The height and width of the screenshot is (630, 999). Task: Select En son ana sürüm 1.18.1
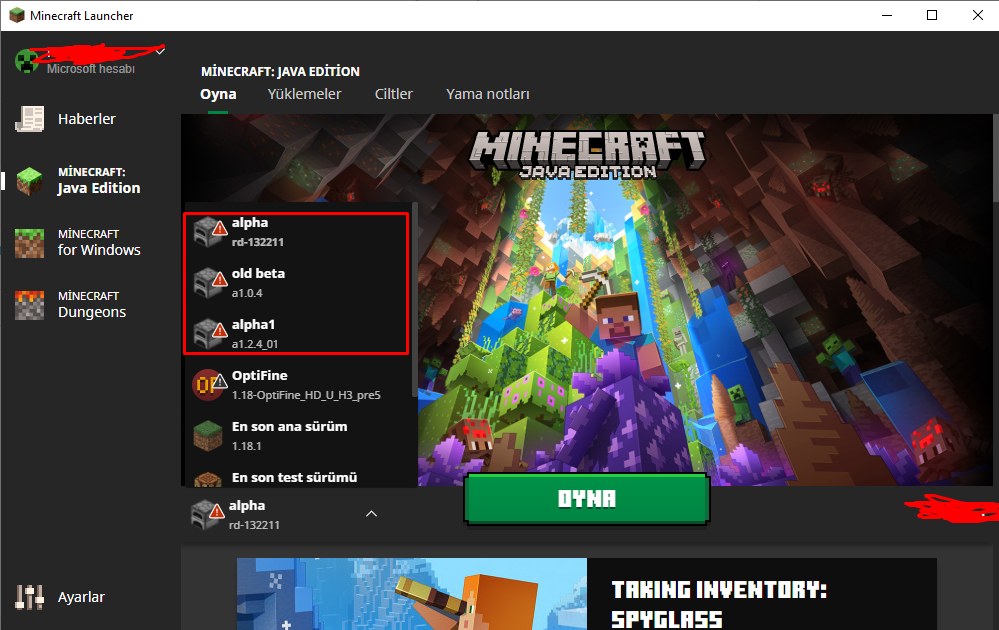(x=298, y=436)
